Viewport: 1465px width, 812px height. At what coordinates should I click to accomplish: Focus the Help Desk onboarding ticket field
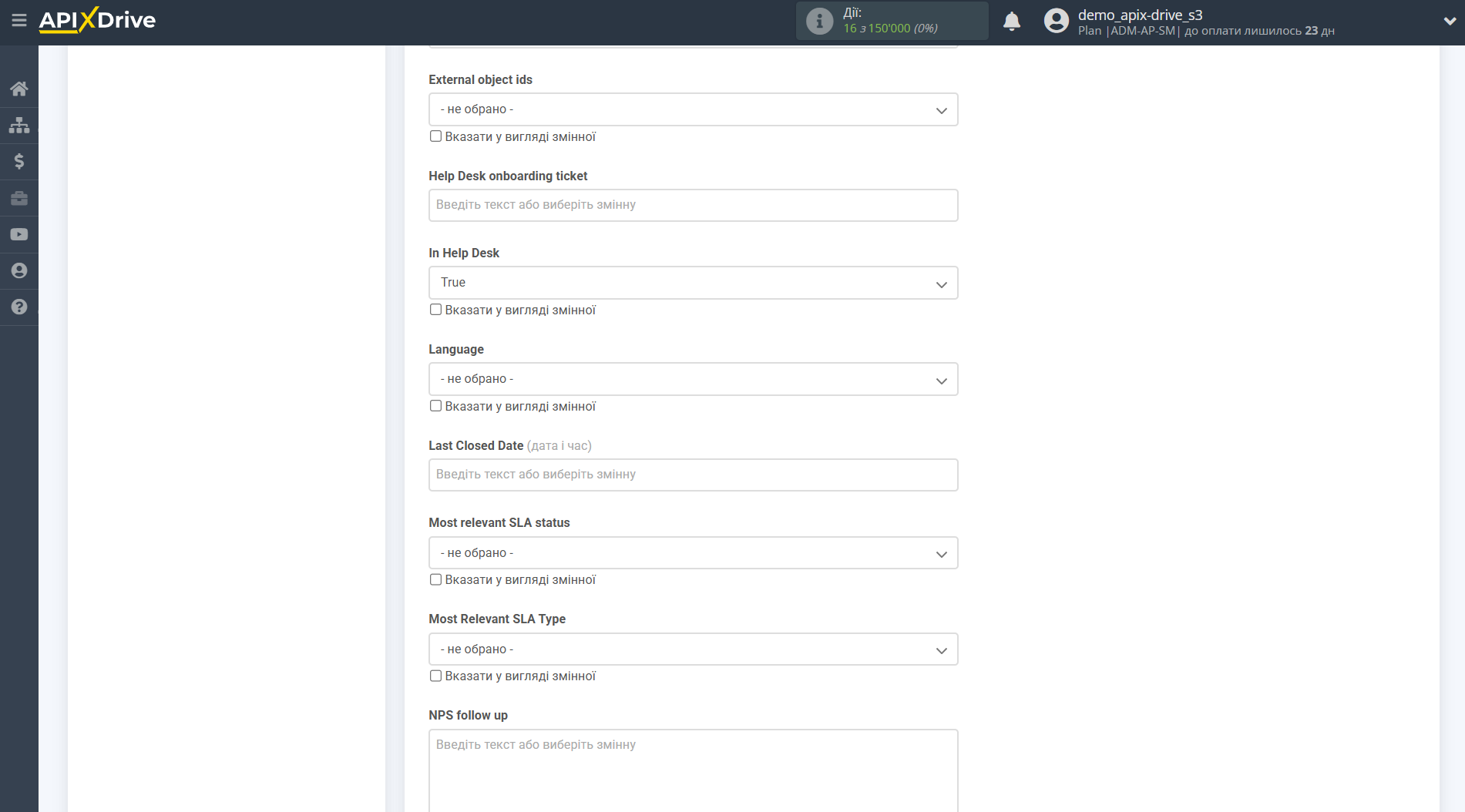click(x=693, y=205)
